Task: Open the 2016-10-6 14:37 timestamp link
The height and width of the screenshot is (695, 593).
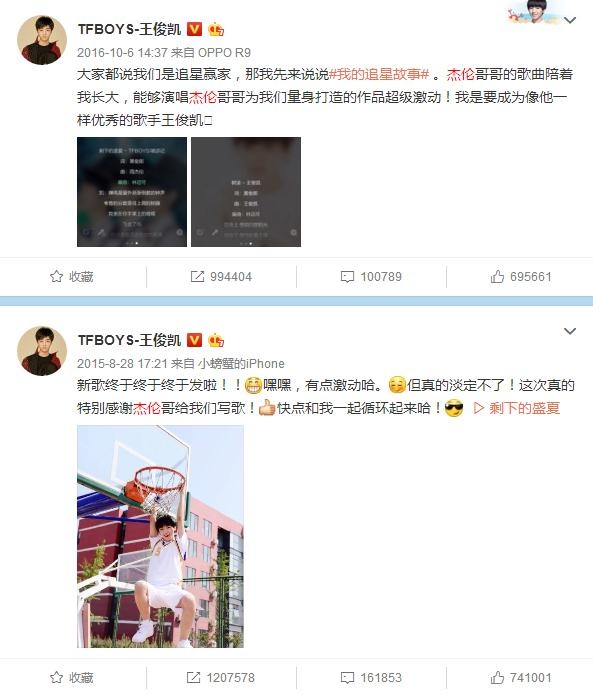Action: 122,53
